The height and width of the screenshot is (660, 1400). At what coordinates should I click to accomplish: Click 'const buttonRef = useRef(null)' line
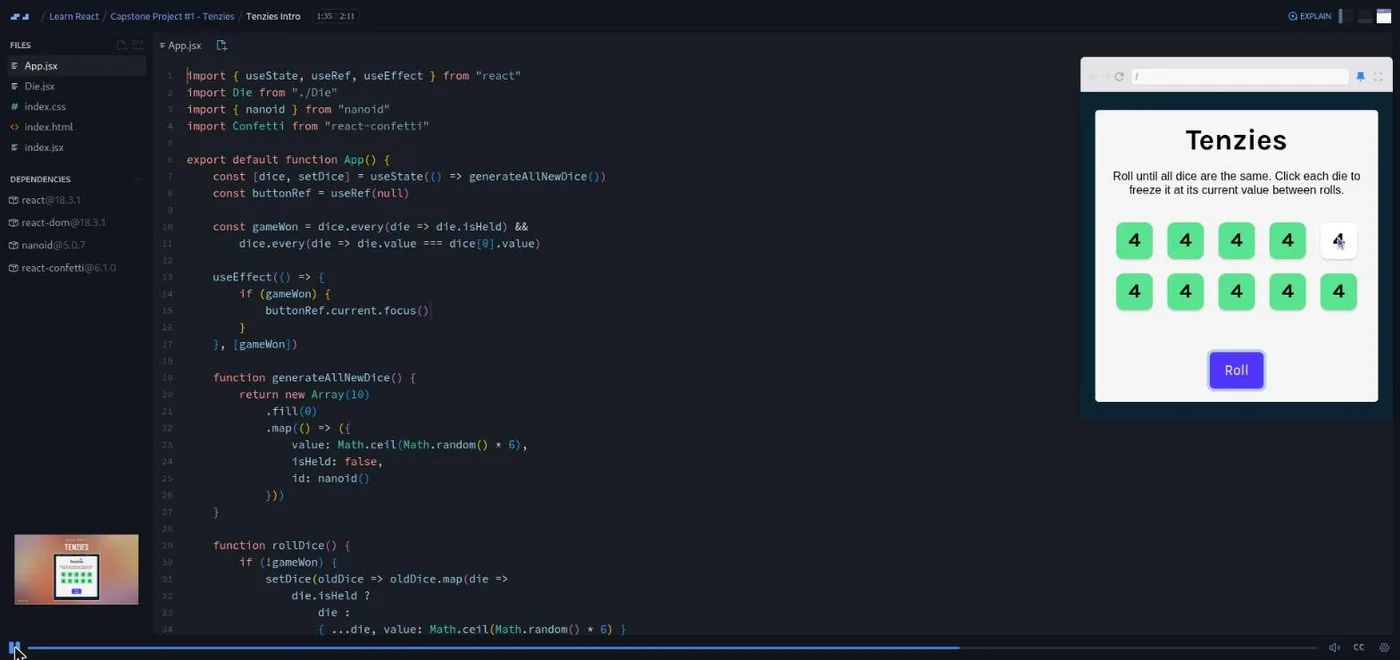pos(311,193)
